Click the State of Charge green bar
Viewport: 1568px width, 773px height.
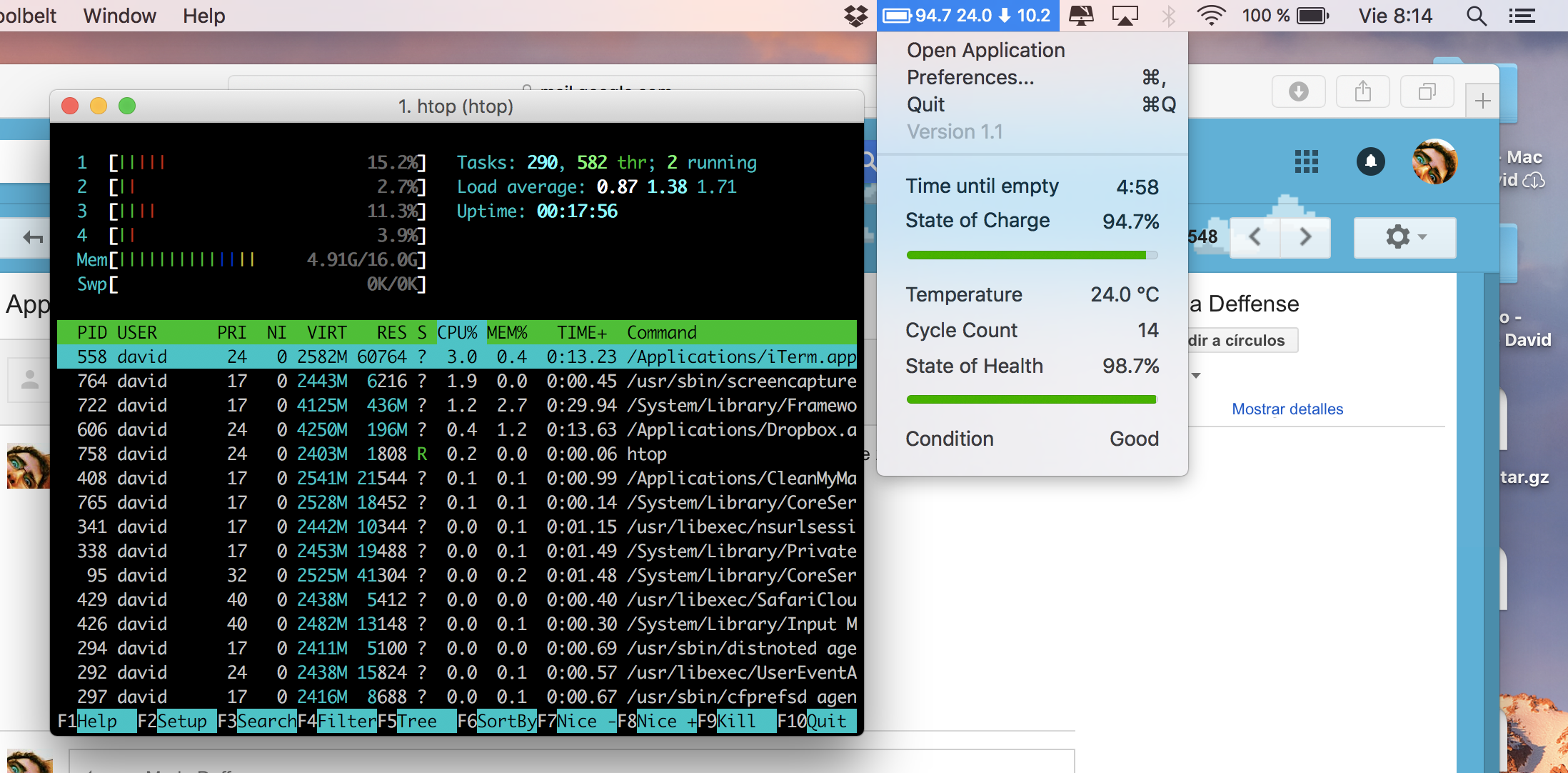click(x=1032, y=255)
